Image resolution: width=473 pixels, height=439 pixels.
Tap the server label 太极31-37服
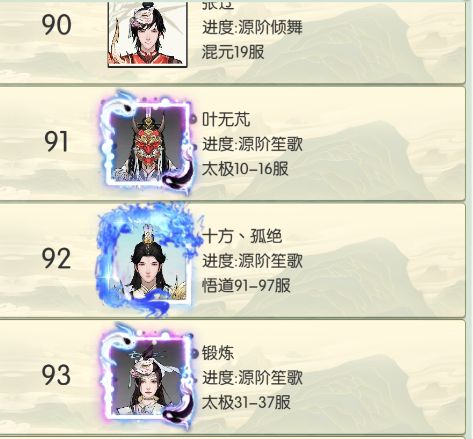tap(246, 402)
